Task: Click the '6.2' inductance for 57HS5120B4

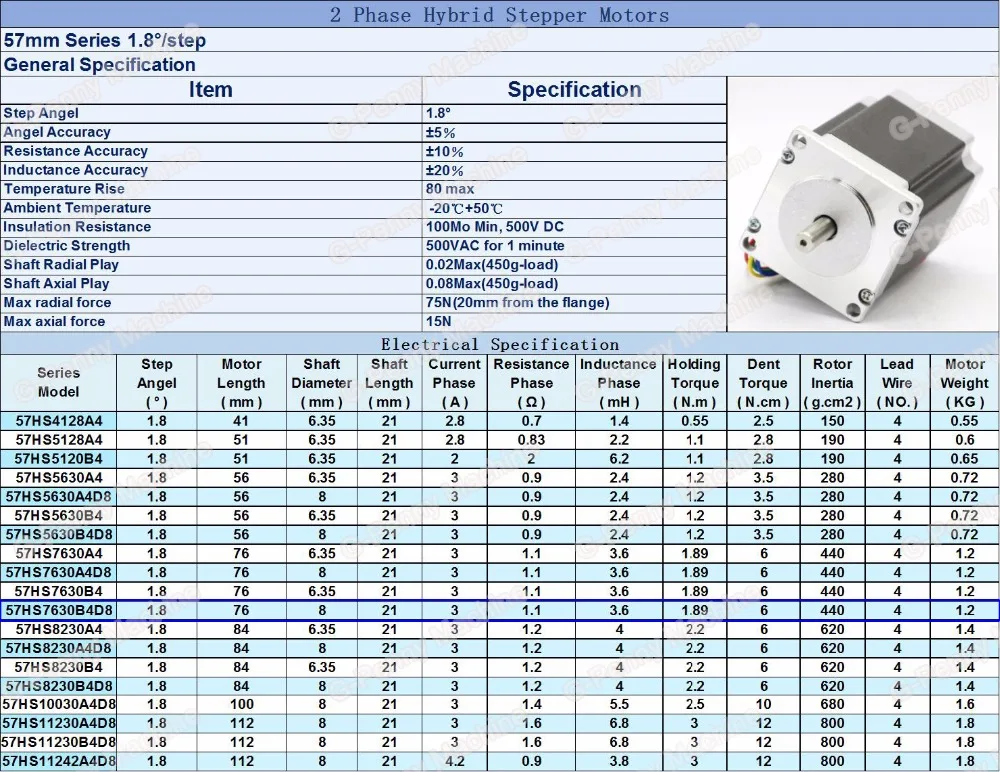Action: pos(619,459)
